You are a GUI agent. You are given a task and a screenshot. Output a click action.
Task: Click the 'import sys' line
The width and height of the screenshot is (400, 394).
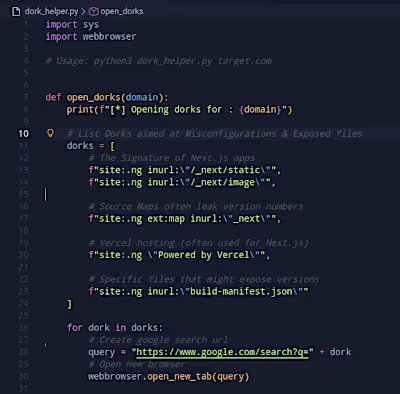point(72,25)
